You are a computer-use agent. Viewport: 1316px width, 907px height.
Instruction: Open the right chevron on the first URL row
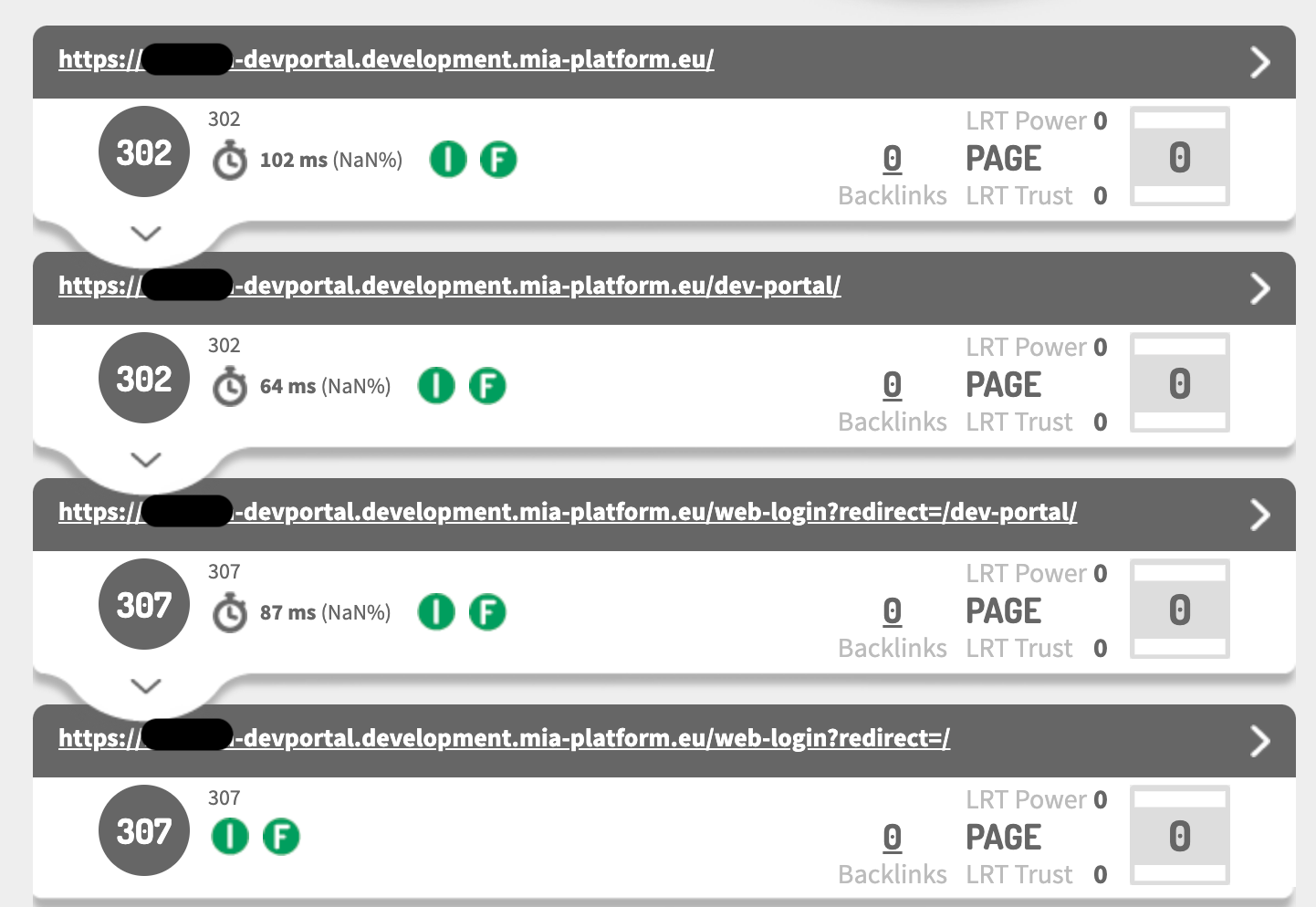tap(1260, 62)
